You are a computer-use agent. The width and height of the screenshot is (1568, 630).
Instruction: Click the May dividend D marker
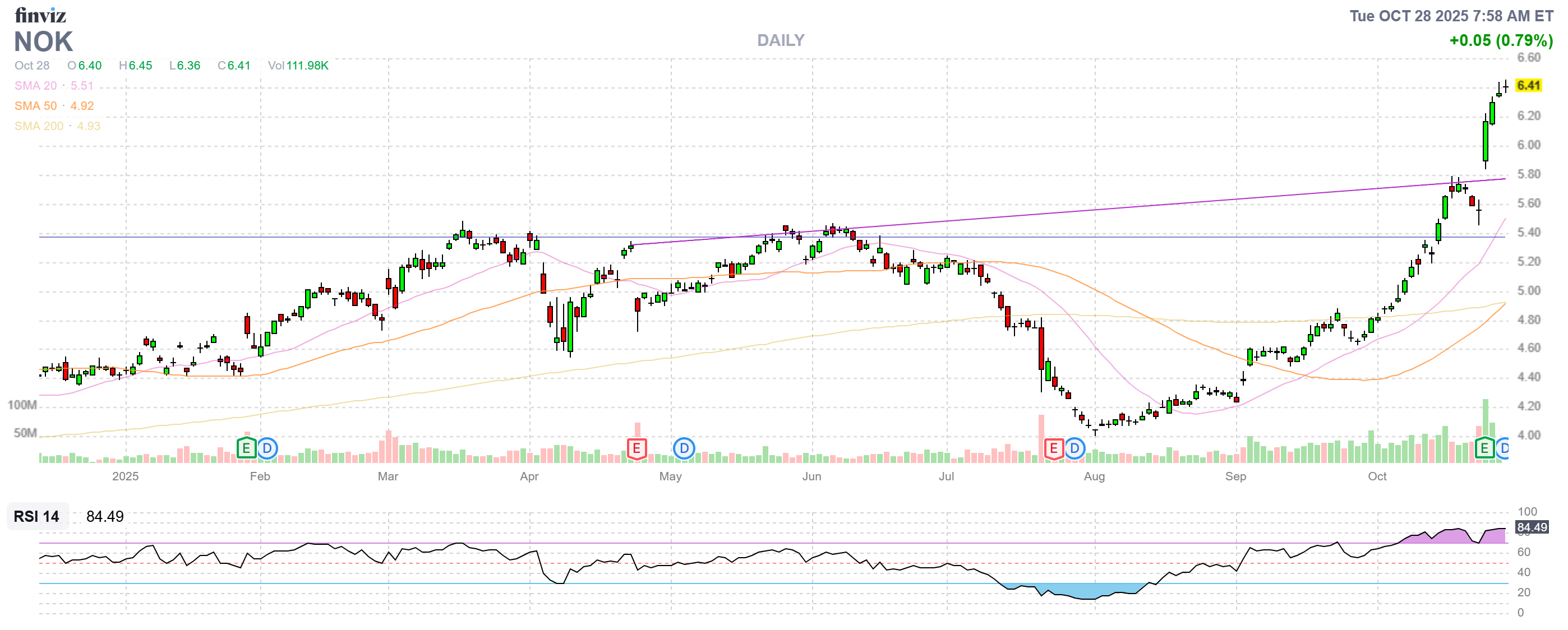684,449
